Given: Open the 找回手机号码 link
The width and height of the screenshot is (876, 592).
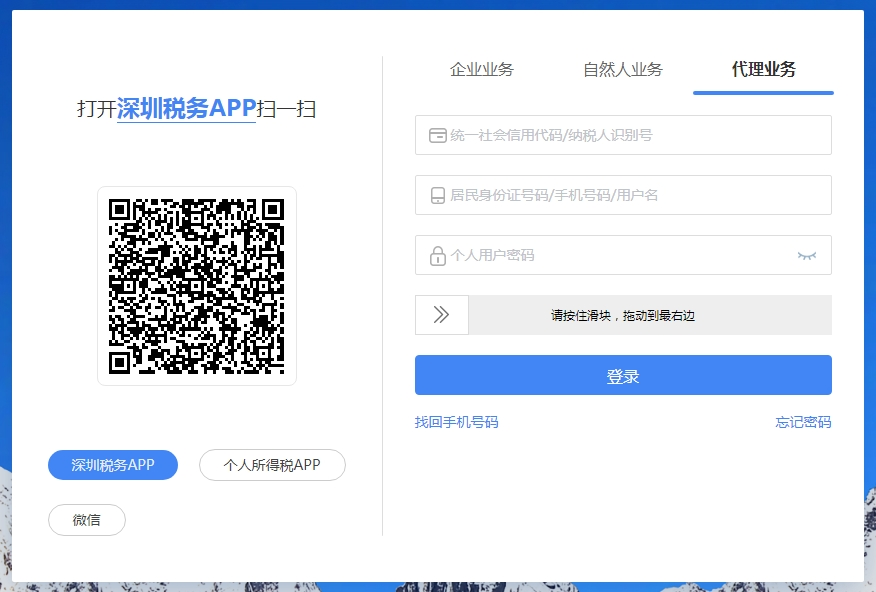Looking at the screenshot, I should click(x=456, y=422).
